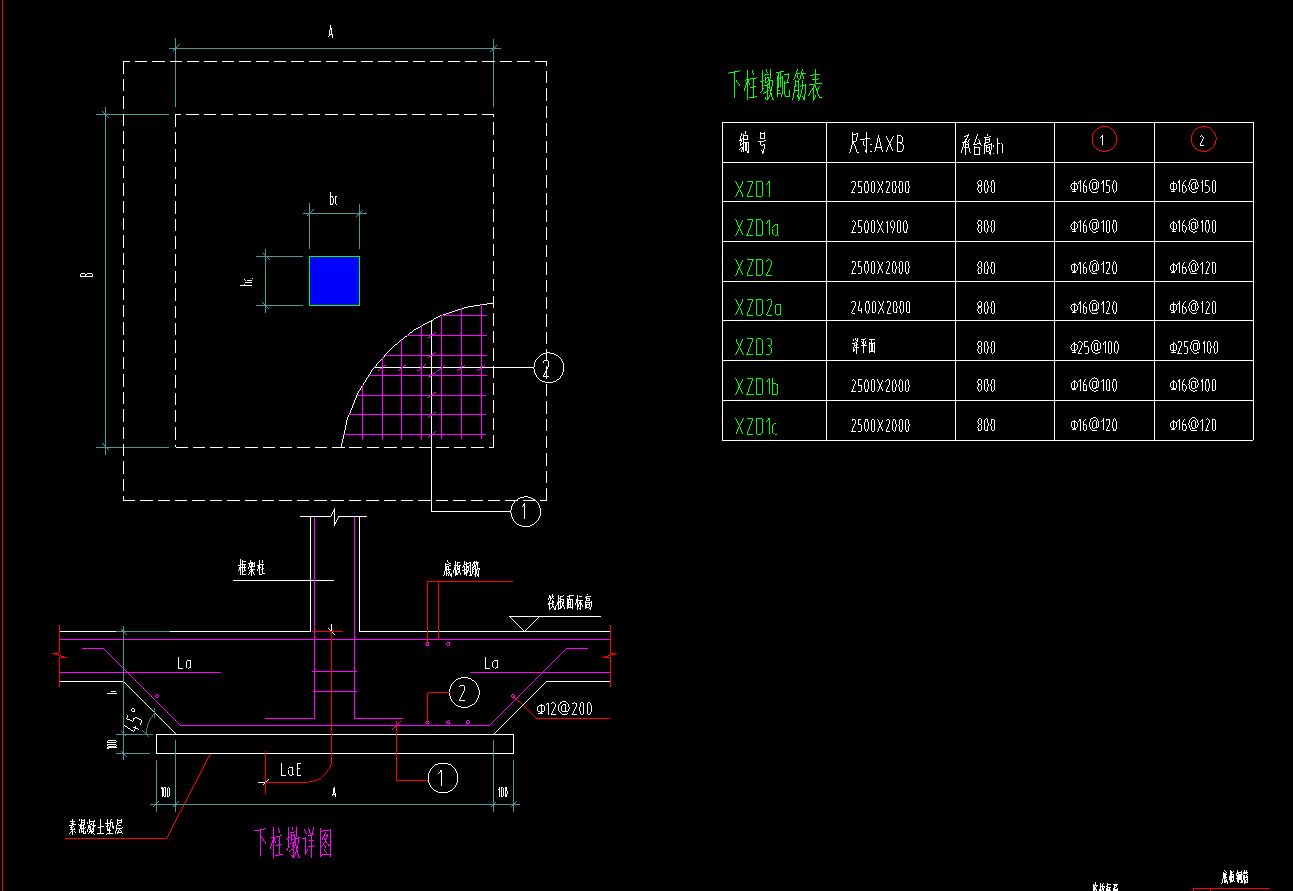
Task: Click Φ25@100 under column 1 in XZD3 row
Action: click(1093, 348)
